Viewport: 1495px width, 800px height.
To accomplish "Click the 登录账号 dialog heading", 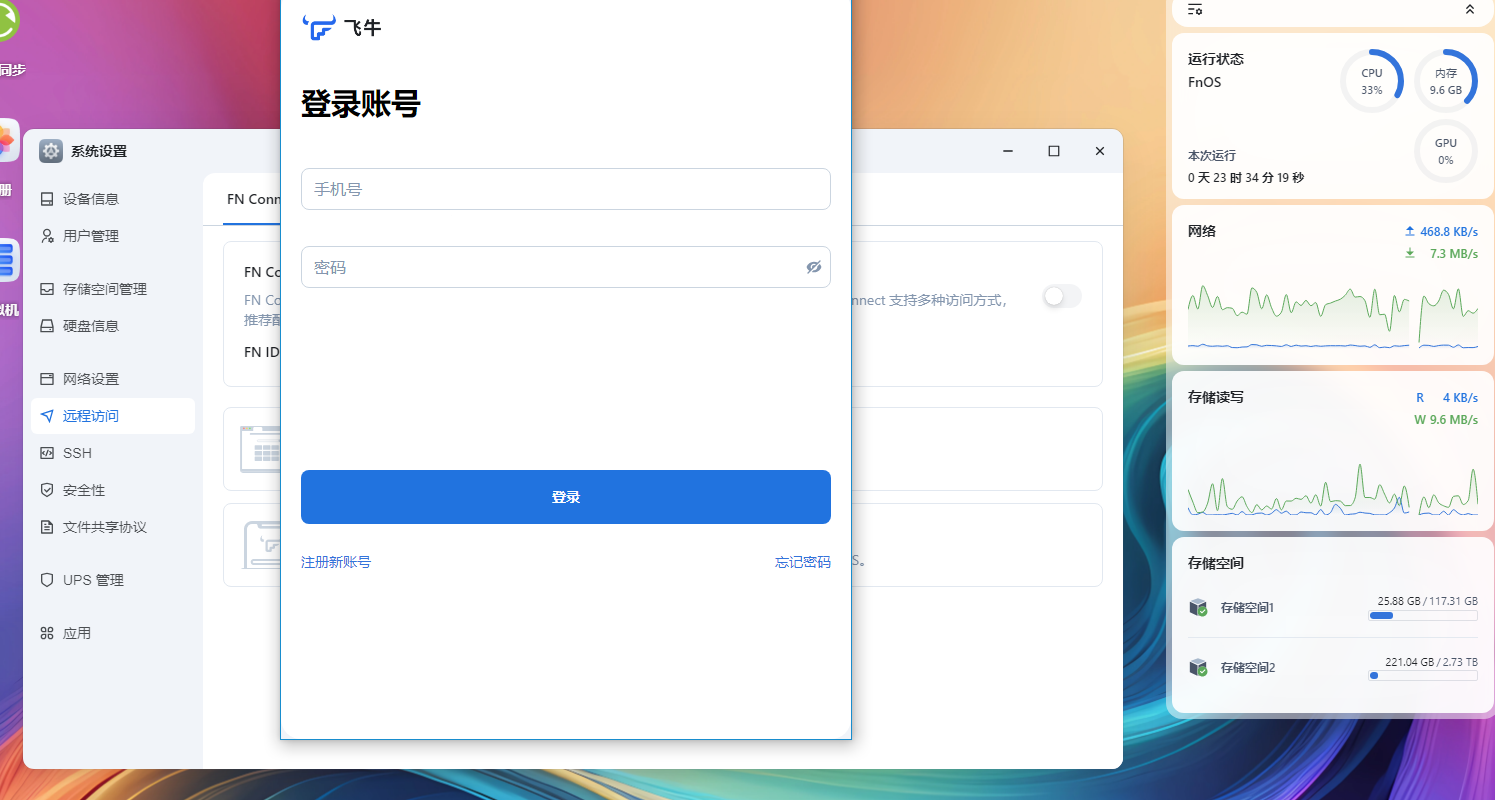I will pos(361,104).
